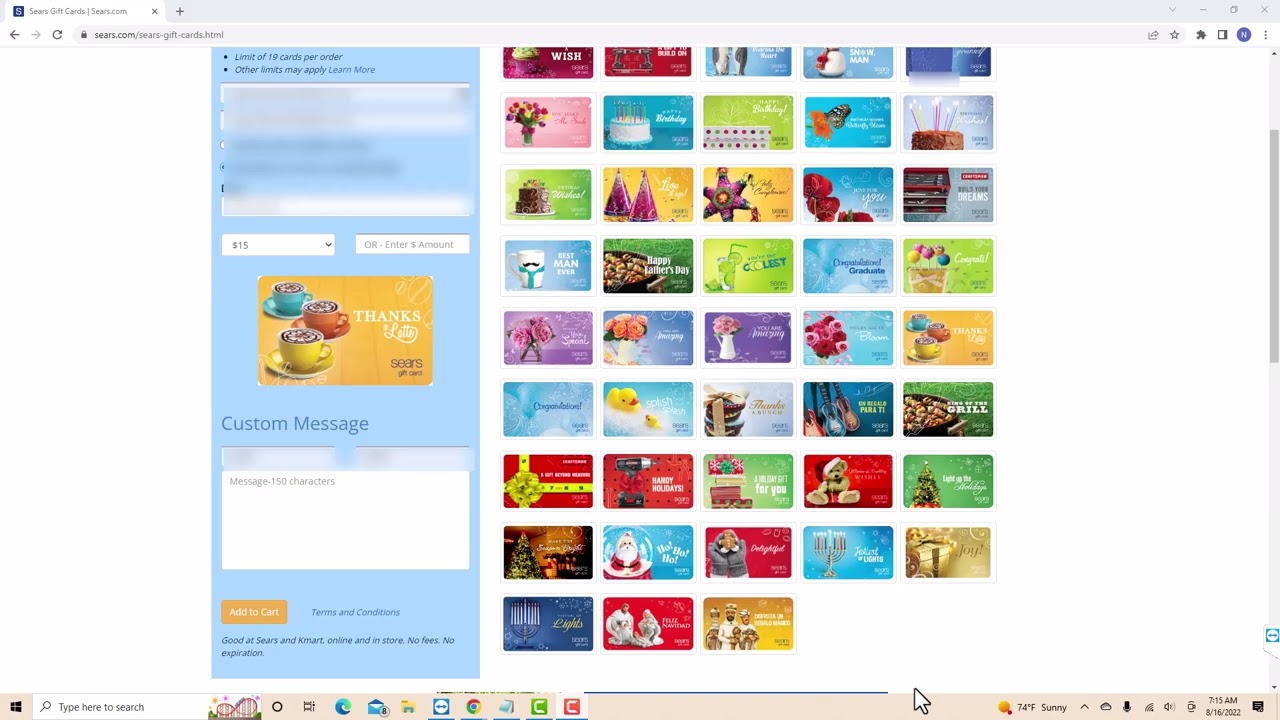Screen dimensions: 1280x720
Task: View site info lock icon
Action: pos(84,34)
